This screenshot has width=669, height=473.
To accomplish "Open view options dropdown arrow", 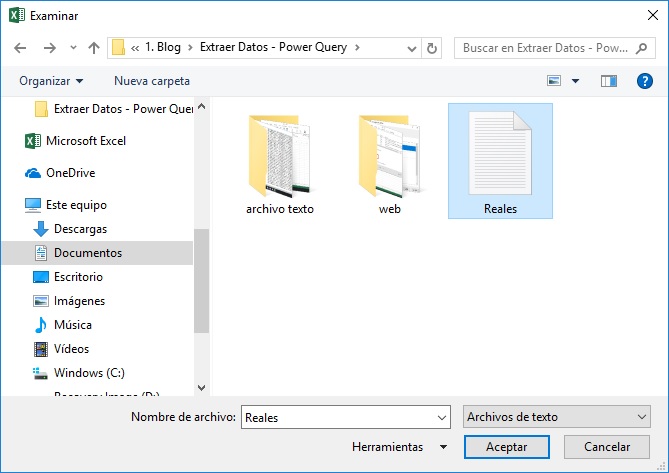I will click(576, 81).
